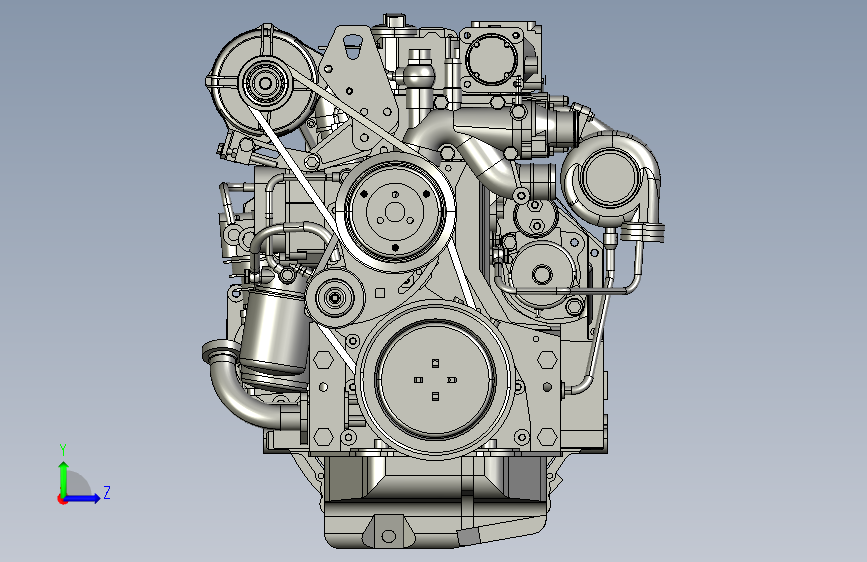Select the cylindrical oil filter canister
This screenshot has width=867, height=562.
274,329
